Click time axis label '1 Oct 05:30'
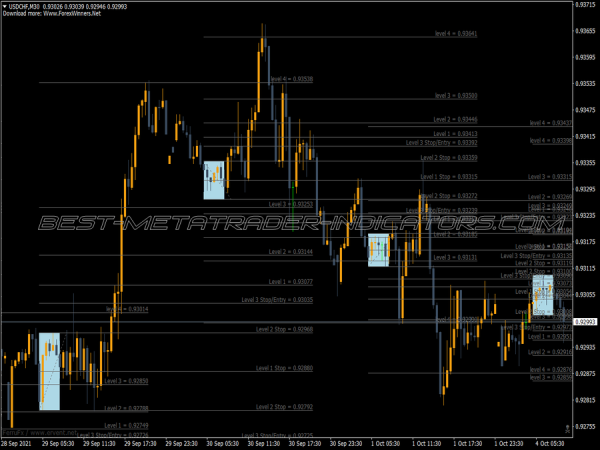The height and width of the screenshot is (450, 600). point(385,444)
